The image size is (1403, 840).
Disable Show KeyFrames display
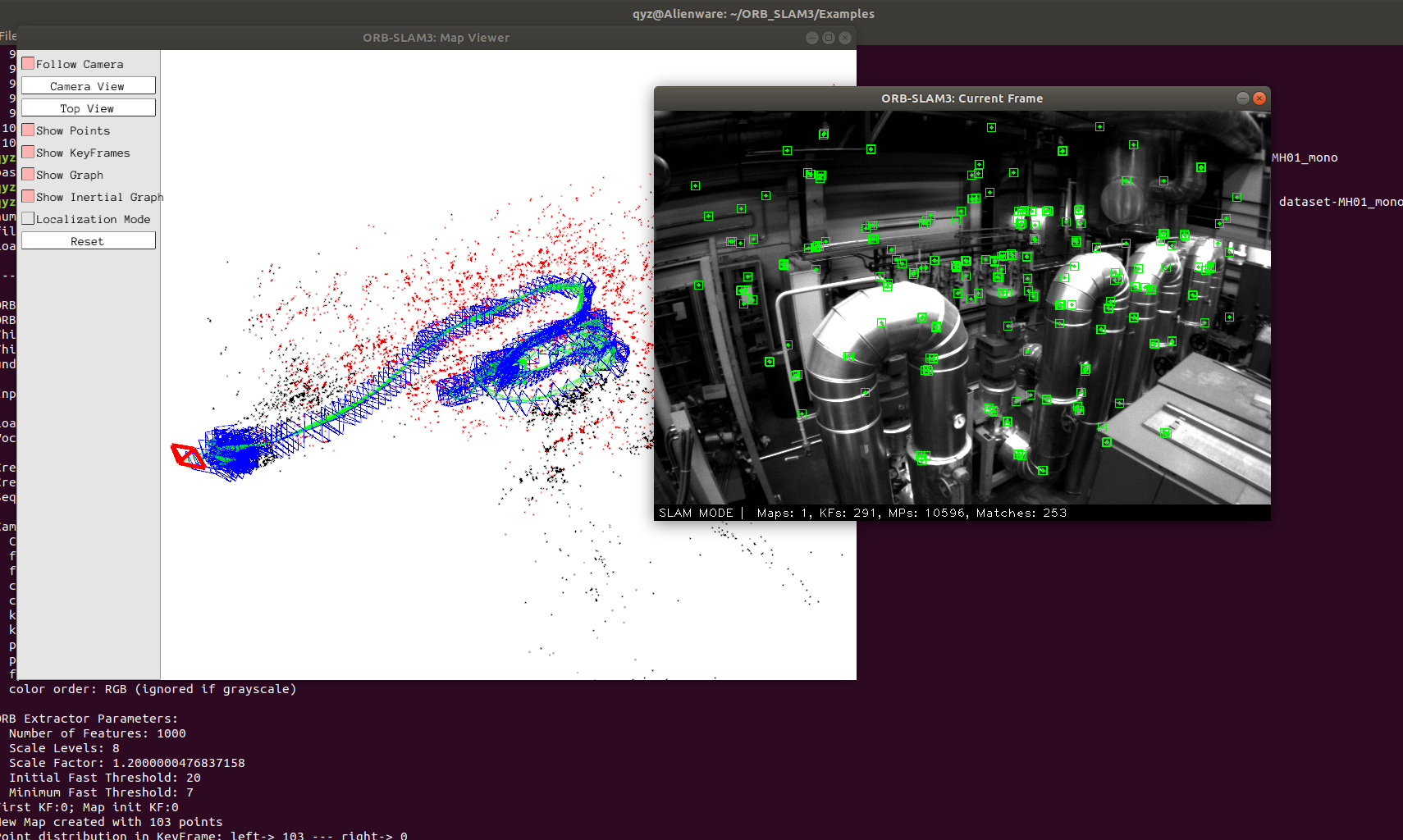[x=30, y=152]
